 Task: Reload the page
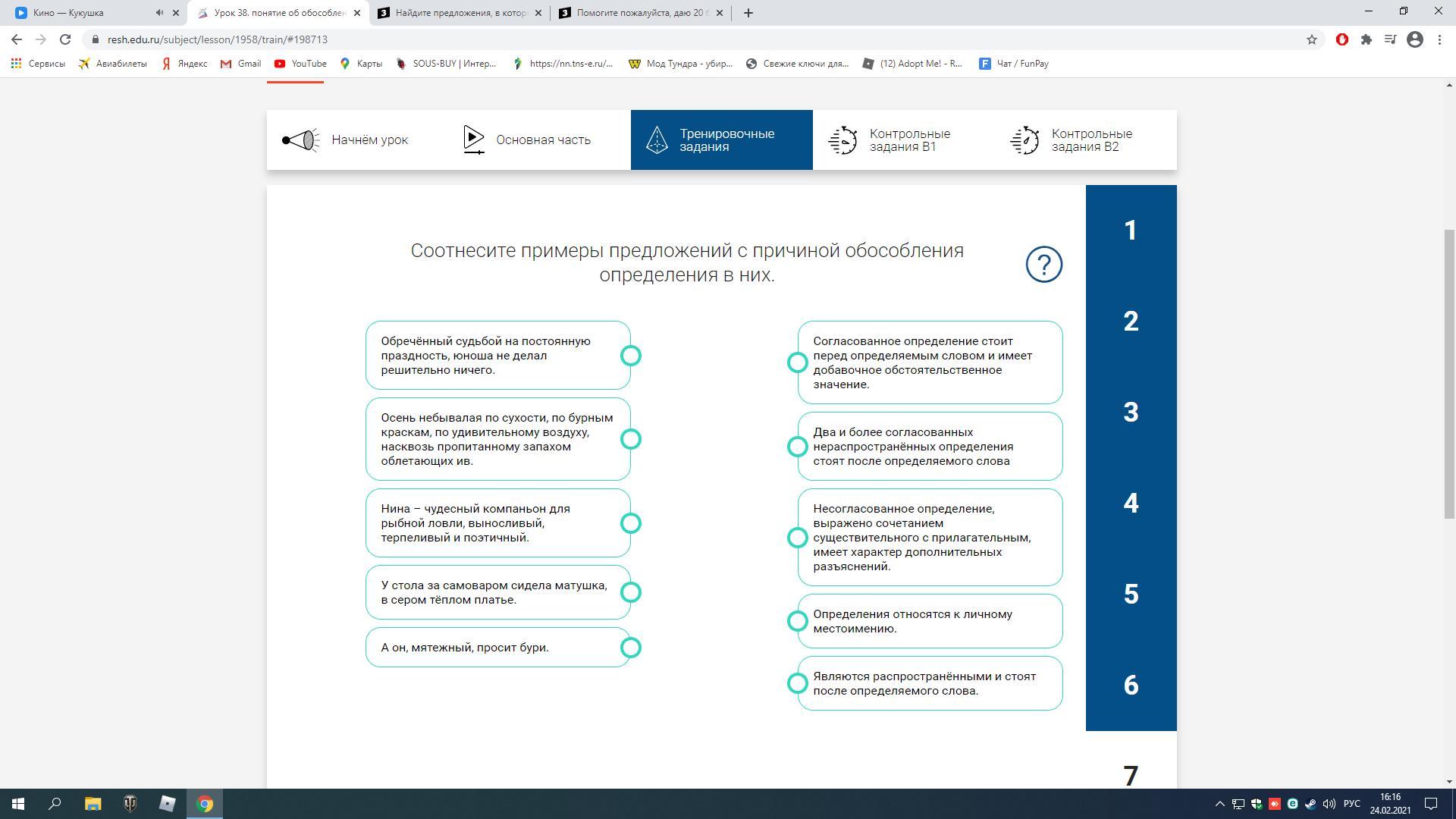65,39
